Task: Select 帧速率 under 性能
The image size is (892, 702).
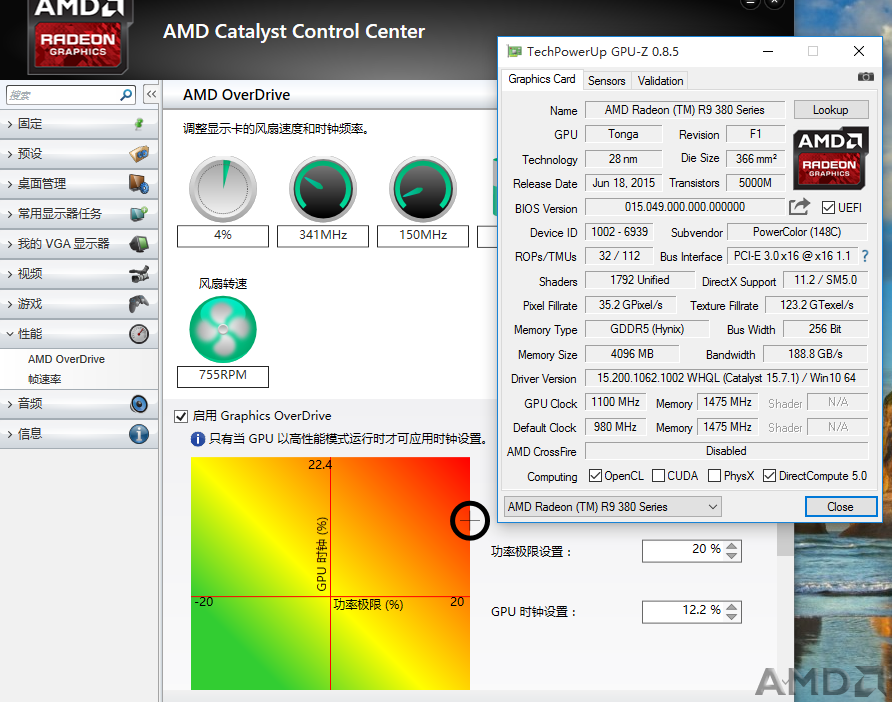Action: [45, 379]
